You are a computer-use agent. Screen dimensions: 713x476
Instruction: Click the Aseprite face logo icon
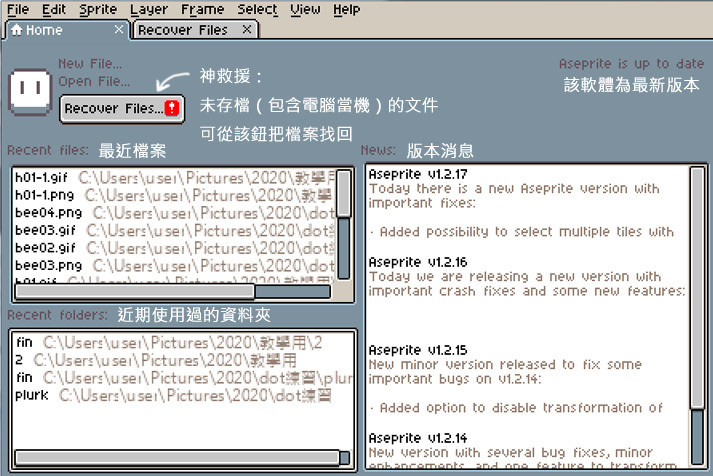tap(29, 89)
